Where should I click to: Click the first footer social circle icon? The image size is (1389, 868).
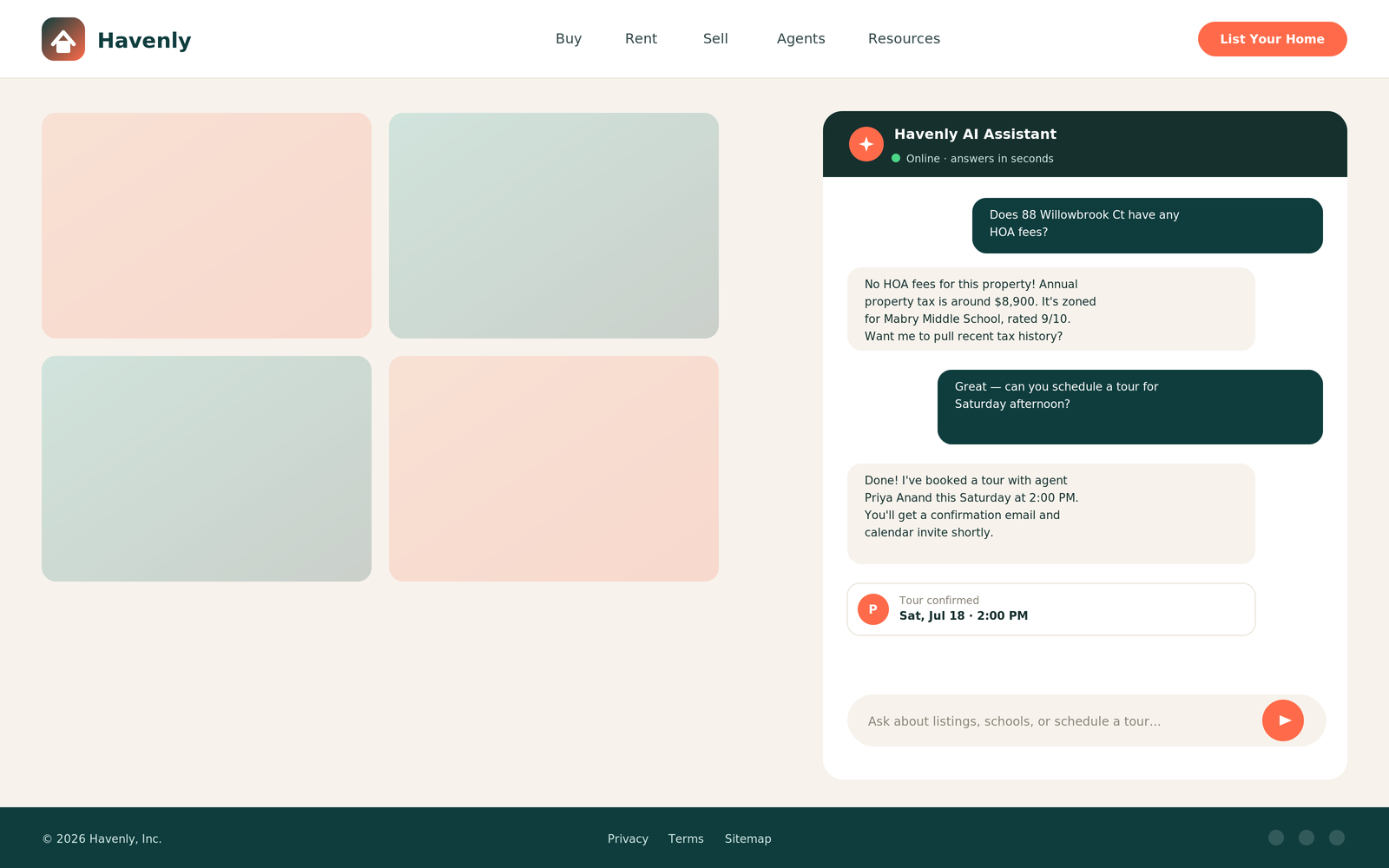point(1276,838)
